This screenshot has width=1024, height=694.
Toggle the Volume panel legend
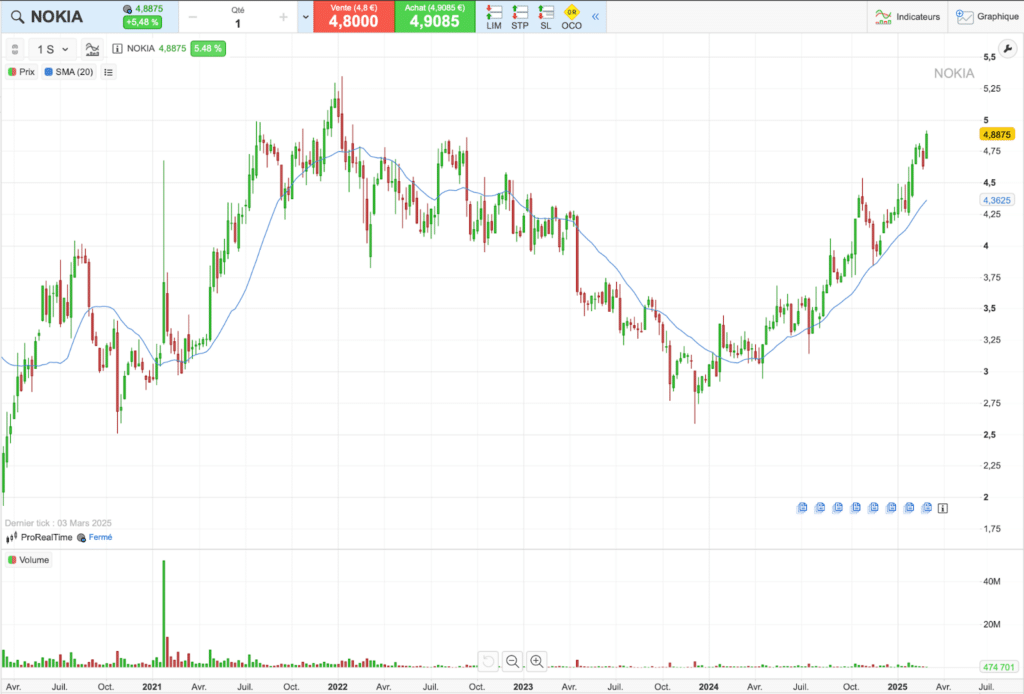[x=29, y=560]
